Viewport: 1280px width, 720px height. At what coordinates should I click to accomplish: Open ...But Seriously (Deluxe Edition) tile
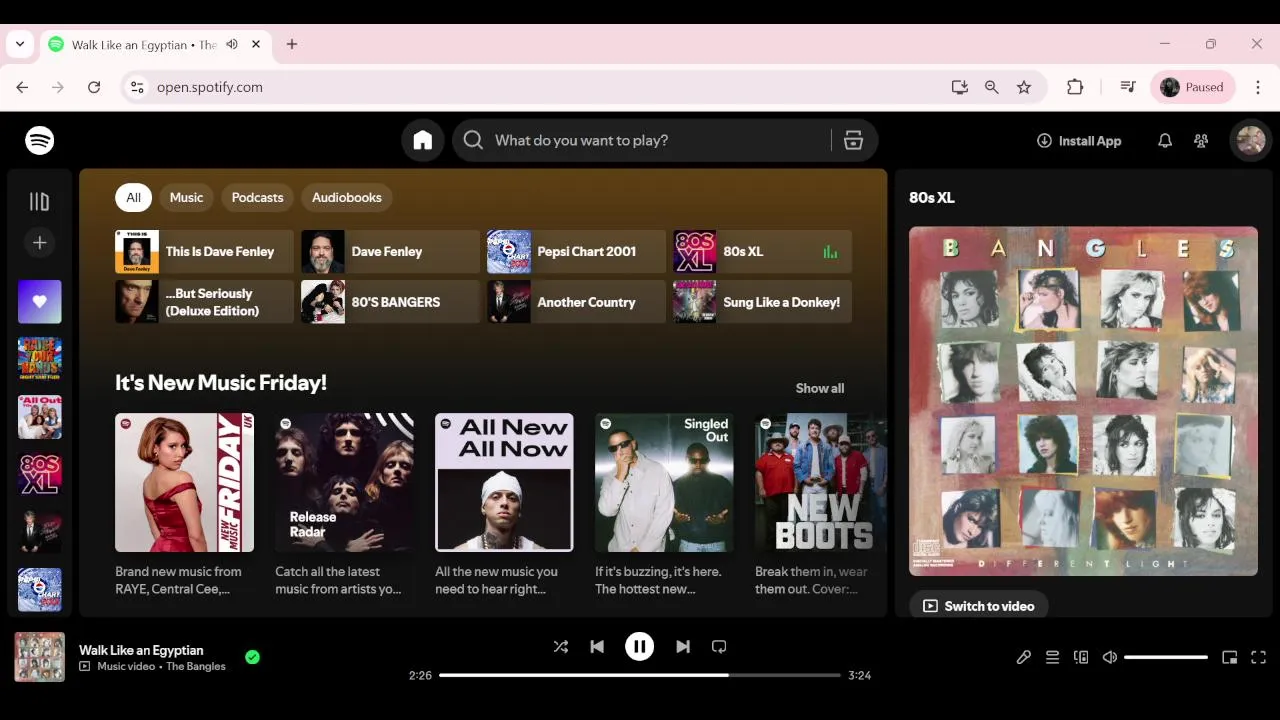pos(204,302)
